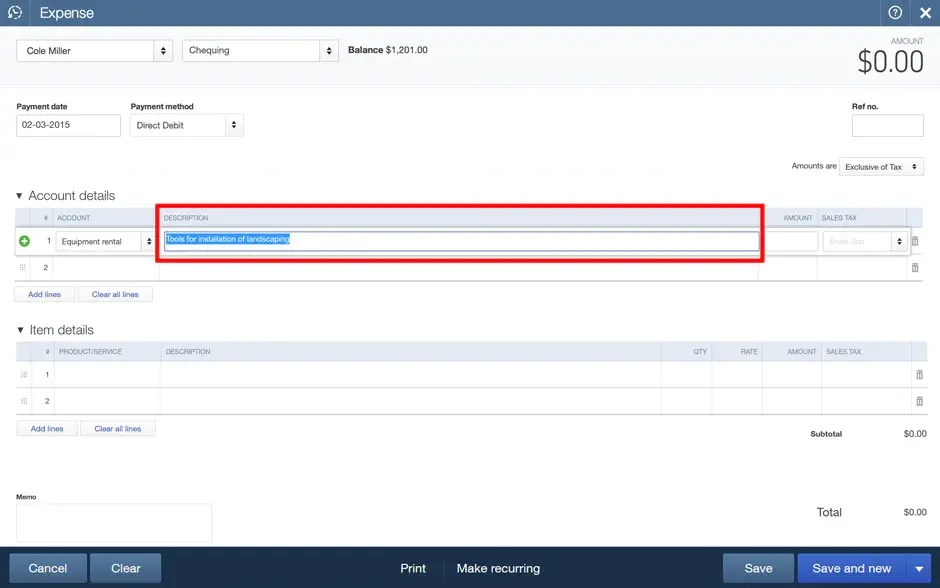Grab the drag handle on item line 1
Viewport: 940px width, 588px height.
pyautogui.click(x=24, y=375)
